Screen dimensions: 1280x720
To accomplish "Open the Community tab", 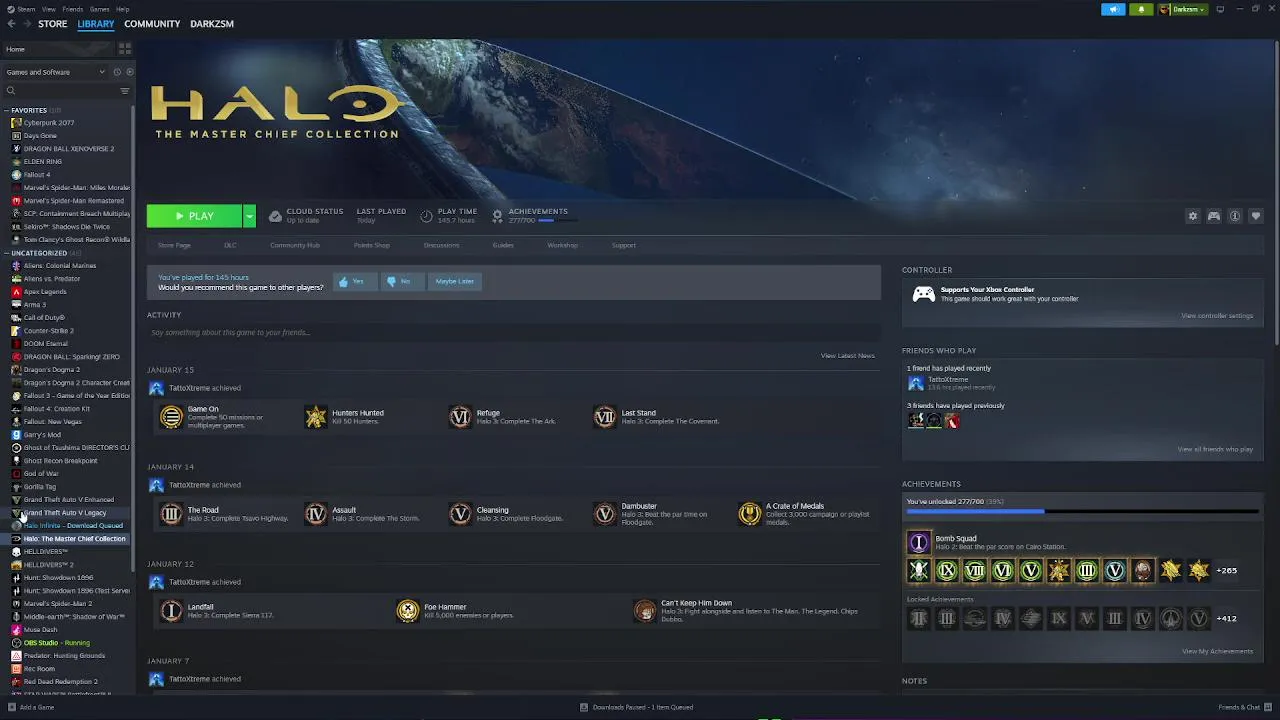I will [152, 24].
